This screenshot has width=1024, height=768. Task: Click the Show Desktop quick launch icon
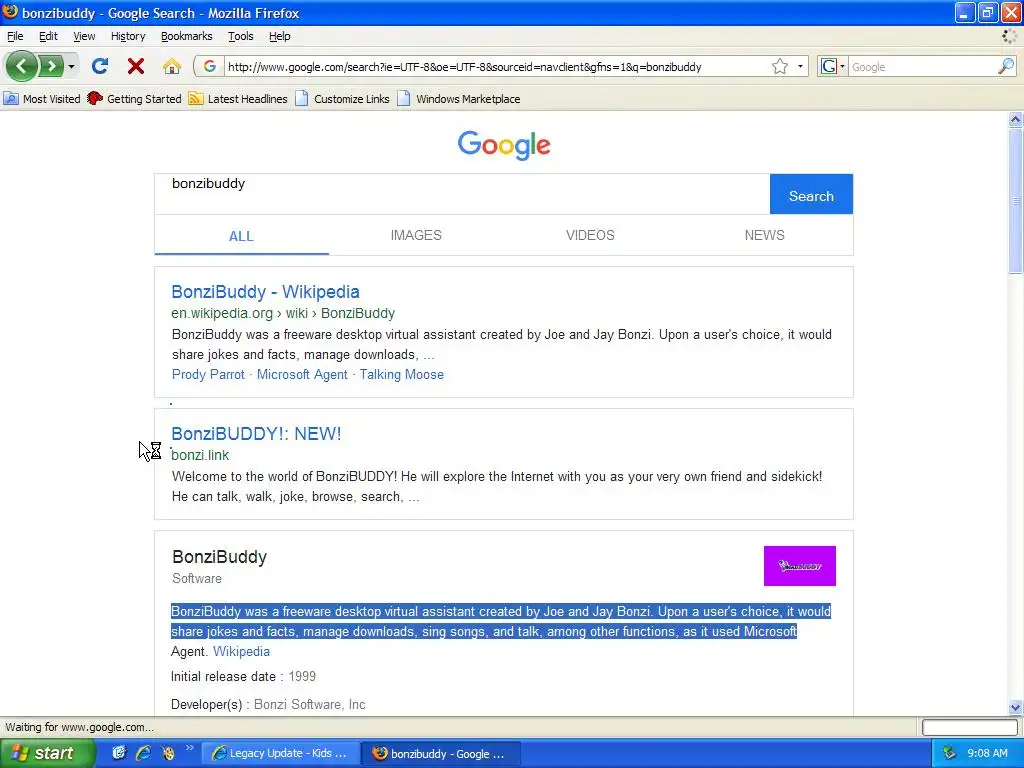tap(119, 753)
